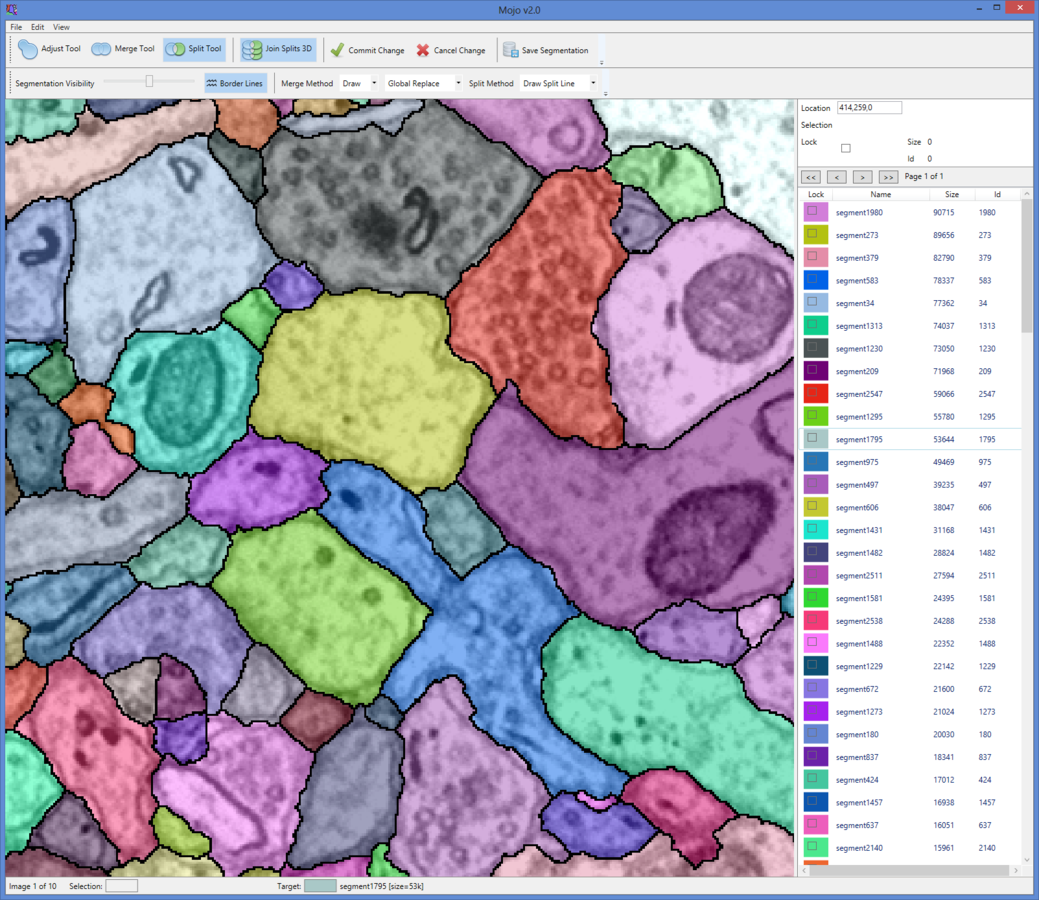The width and height of the screenshot is (1039, 900).
Task: Select segment424 row name
Action: coord(857,779)
